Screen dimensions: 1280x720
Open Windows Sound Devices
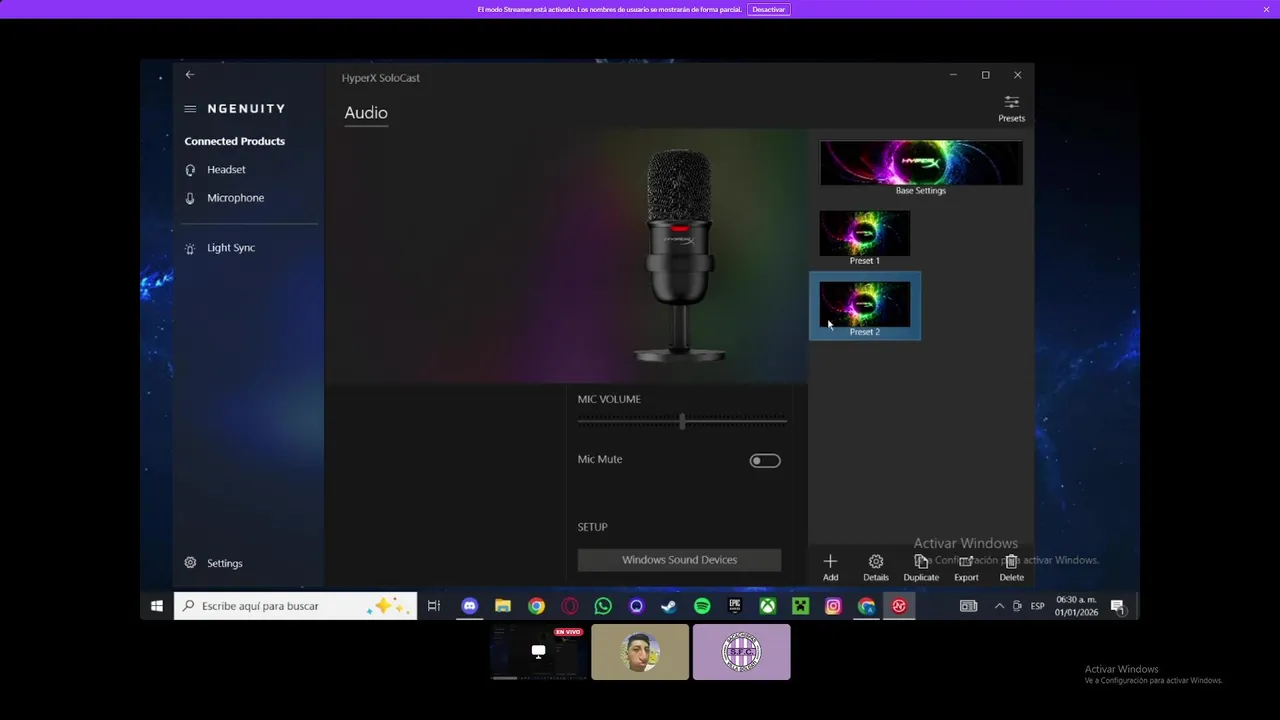pos(679,560)
